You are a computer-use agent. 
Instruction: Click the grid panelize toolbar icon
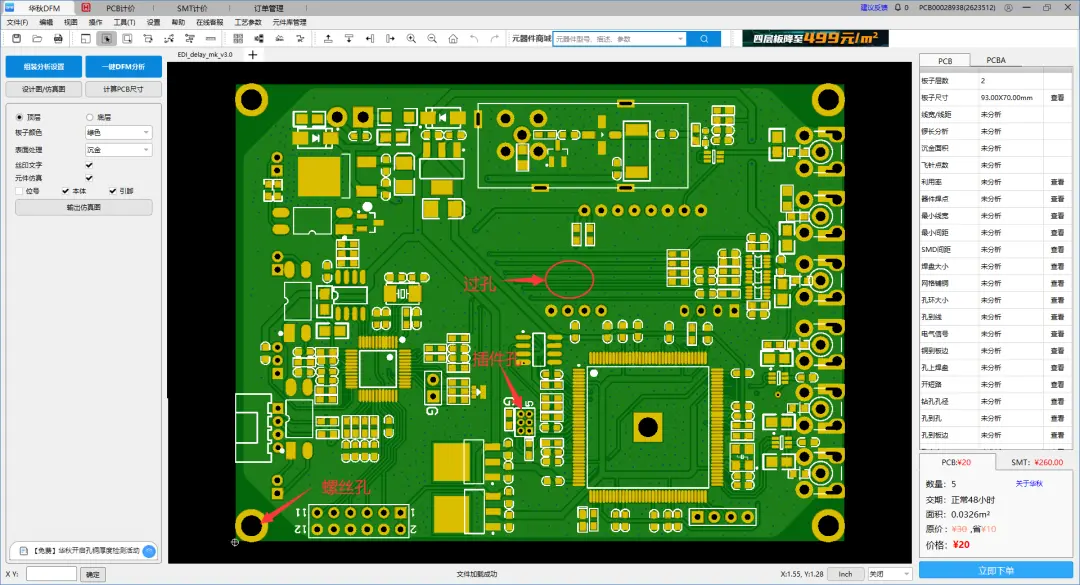click(238, 39)
